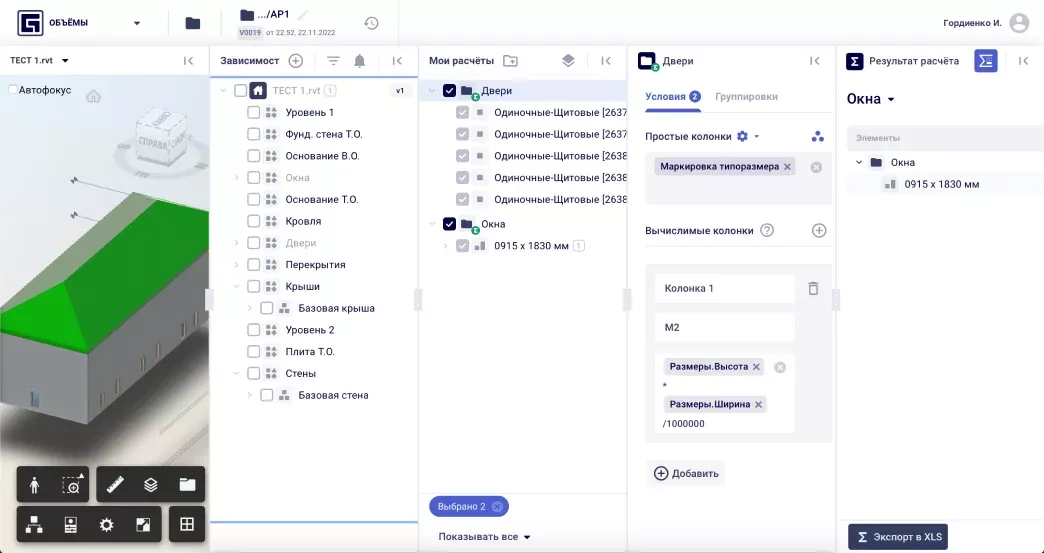Open the Показывать все dropdown
Screen dimensions: 1044x553
[x=484, y=537]
